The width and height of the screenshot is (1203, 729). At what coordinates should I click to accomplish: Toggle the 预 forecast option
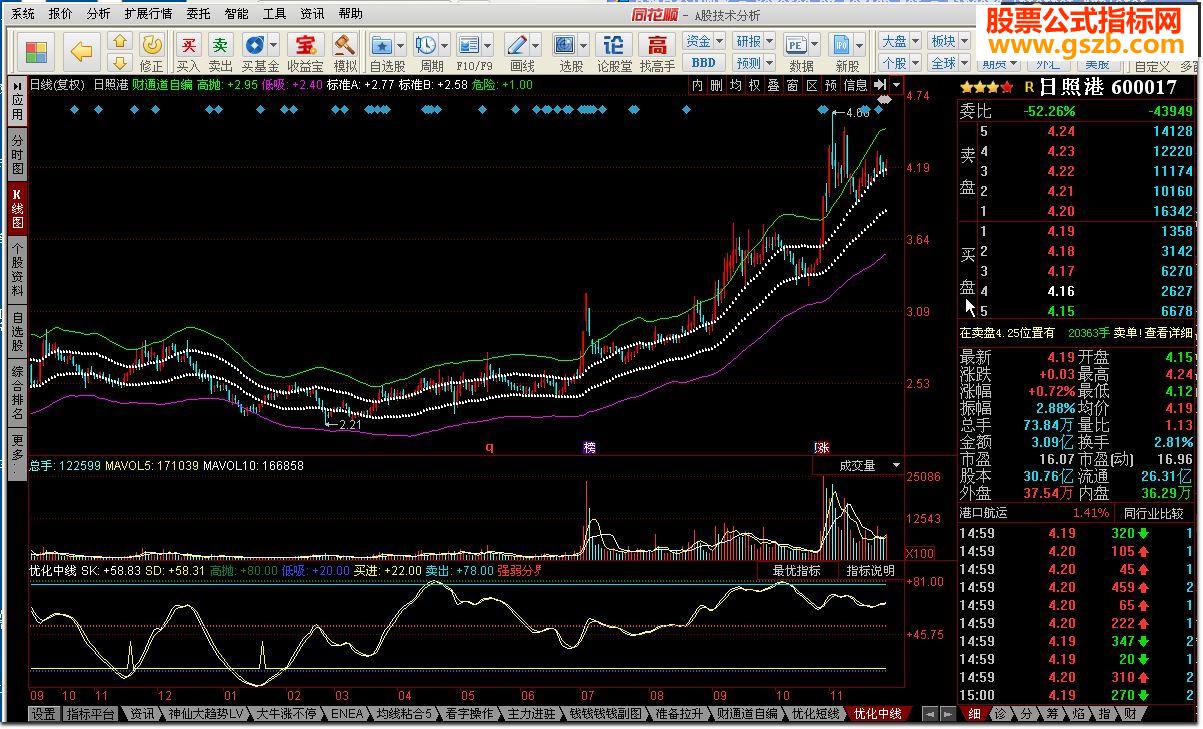830,85
